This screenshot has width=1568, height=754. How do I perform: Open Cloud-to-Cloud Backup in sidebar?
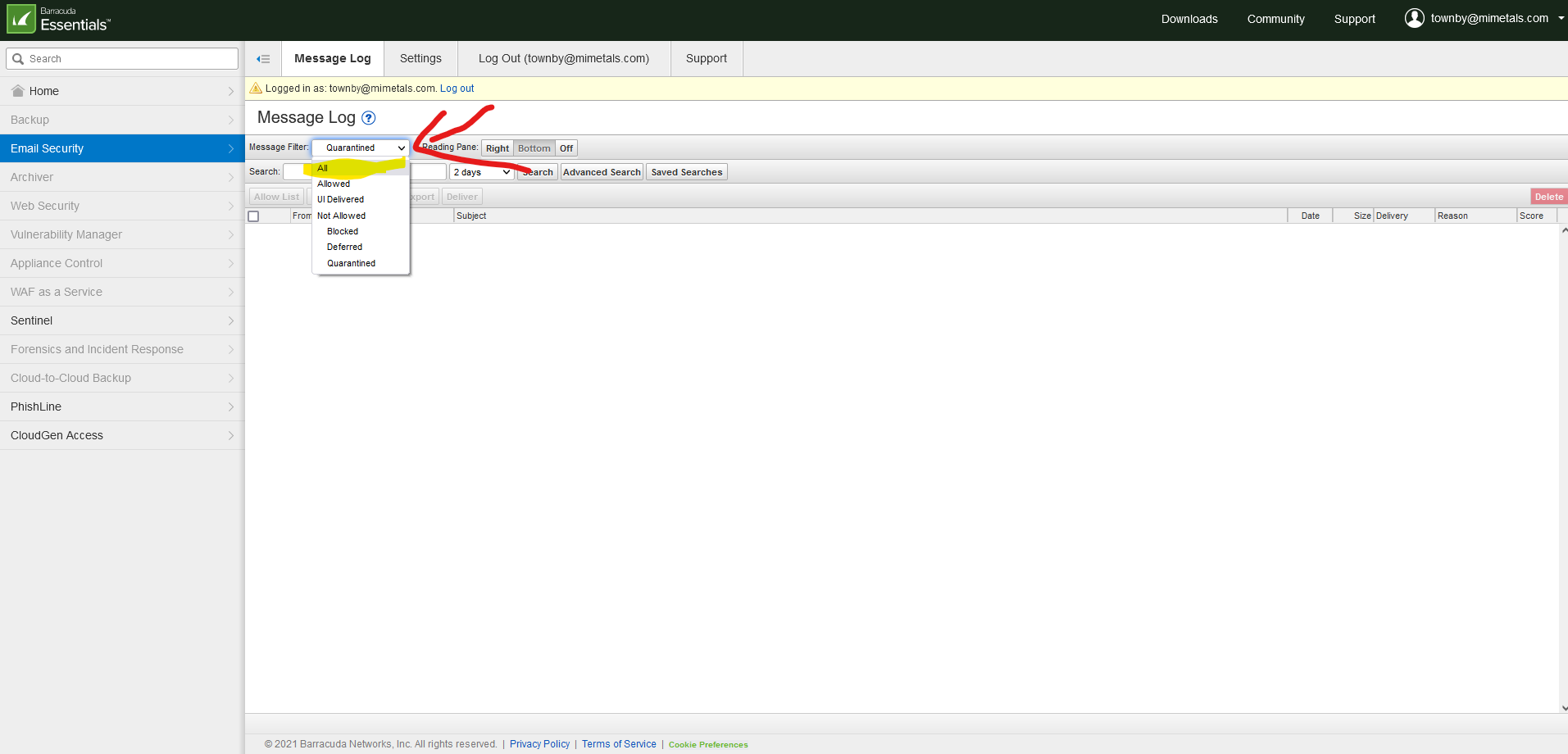[122, 378]
